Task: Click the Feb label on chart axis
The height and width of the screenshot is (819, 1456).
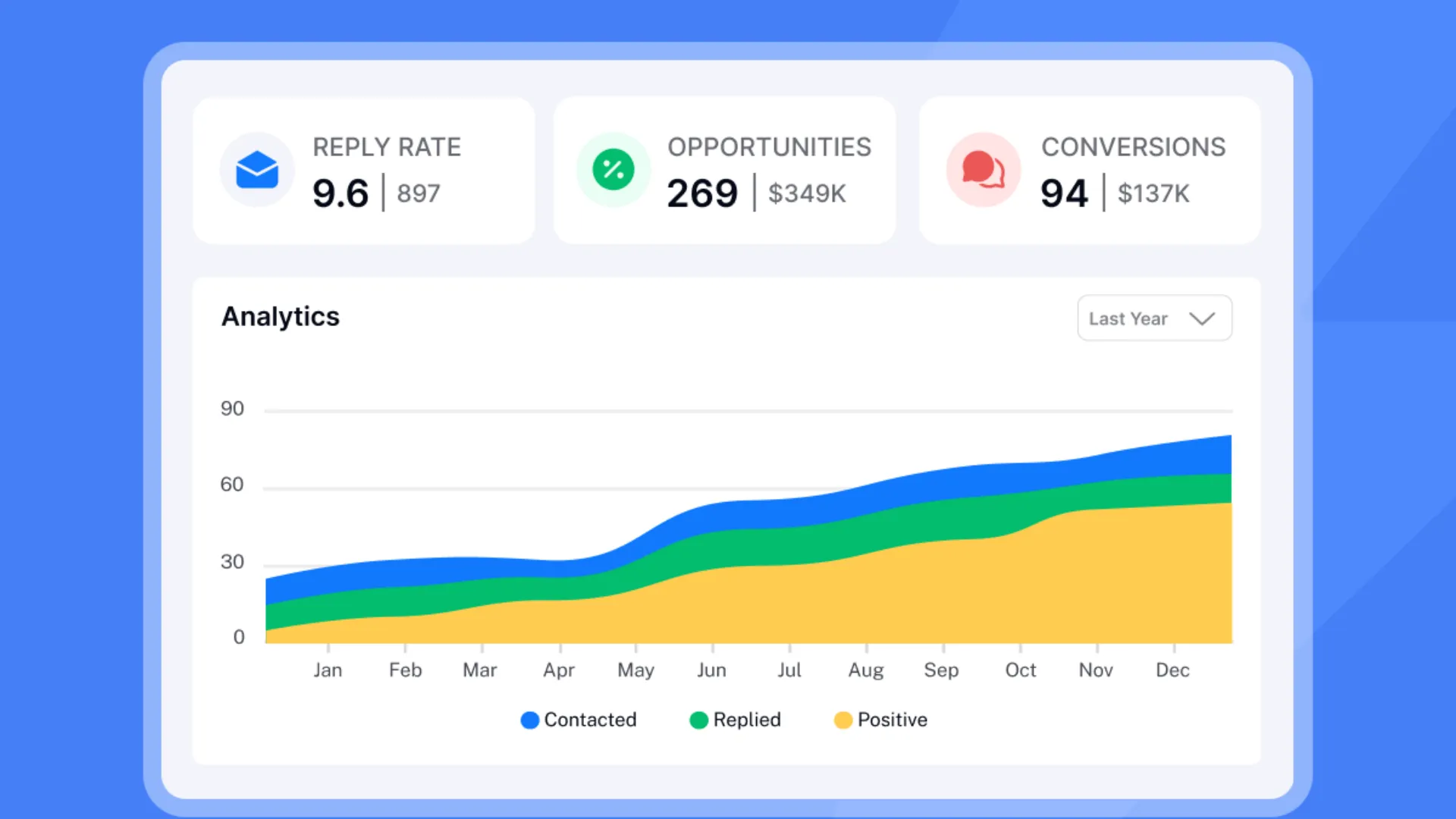Action: (406, 670)
